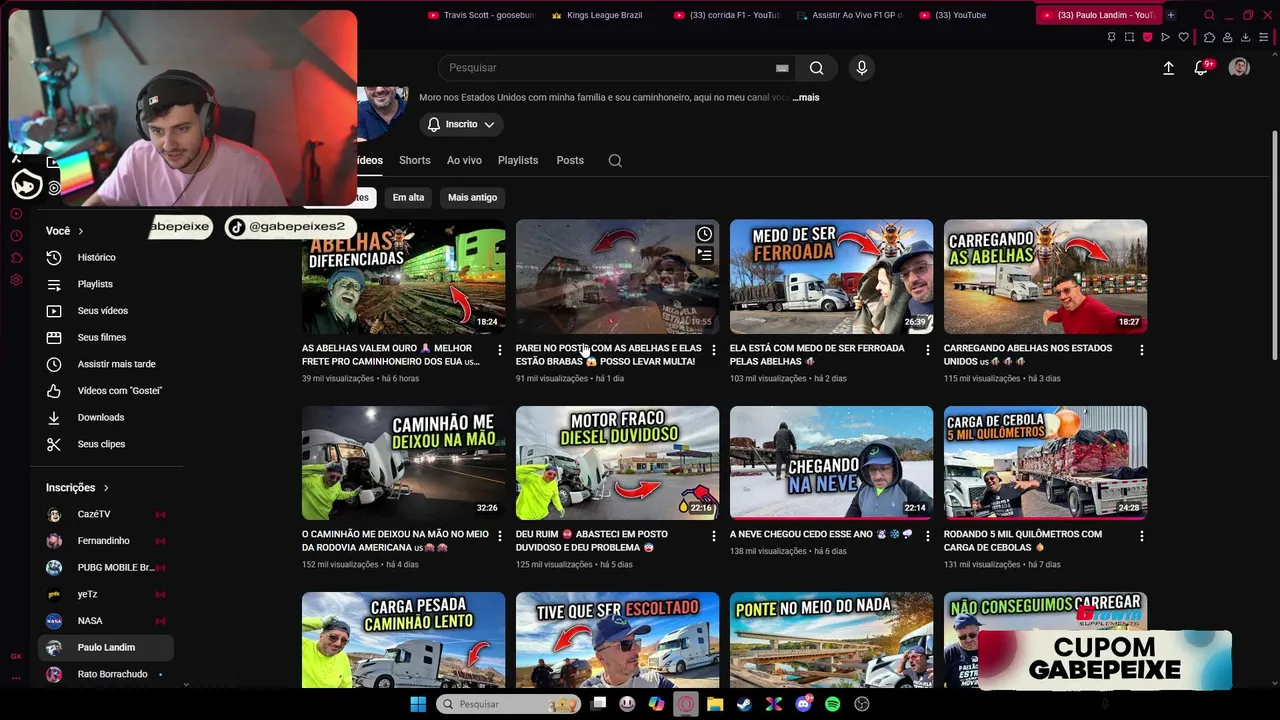Play the 'MOTOR FRACO DIESEL DUVIDOSO' thumbnail

tap(617, 463)
